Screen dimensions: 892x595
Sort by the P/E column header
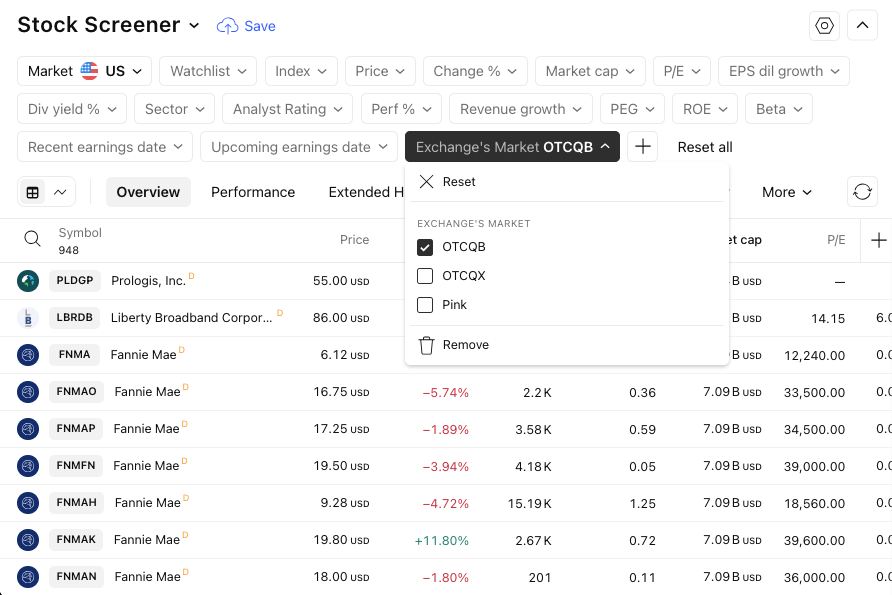836,239
